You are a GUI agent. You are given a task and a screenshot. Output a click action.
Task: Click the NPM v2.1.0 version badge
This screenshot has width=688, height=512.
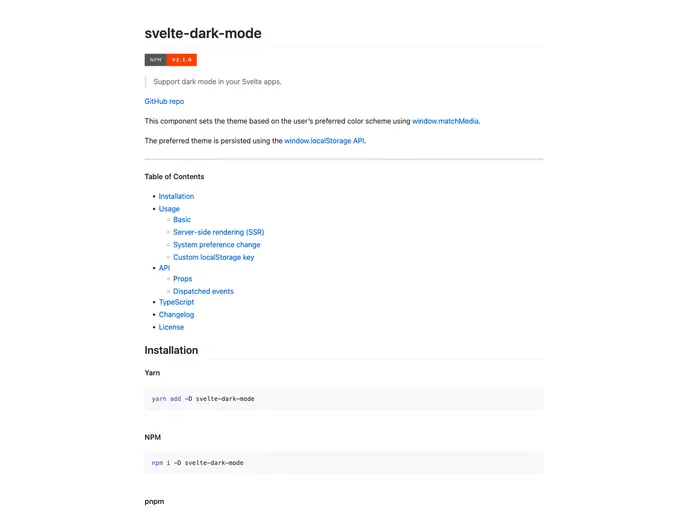pyautogui.click(x=171, y=60)
